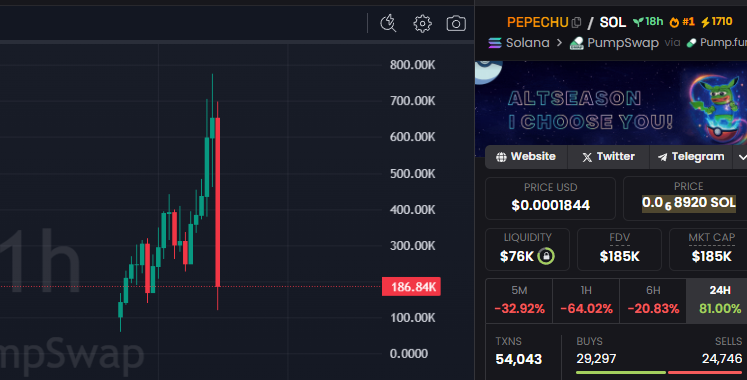The image size is (747, 380).
Task: Open the token Twitter link
Action: [x=608, y=157]
